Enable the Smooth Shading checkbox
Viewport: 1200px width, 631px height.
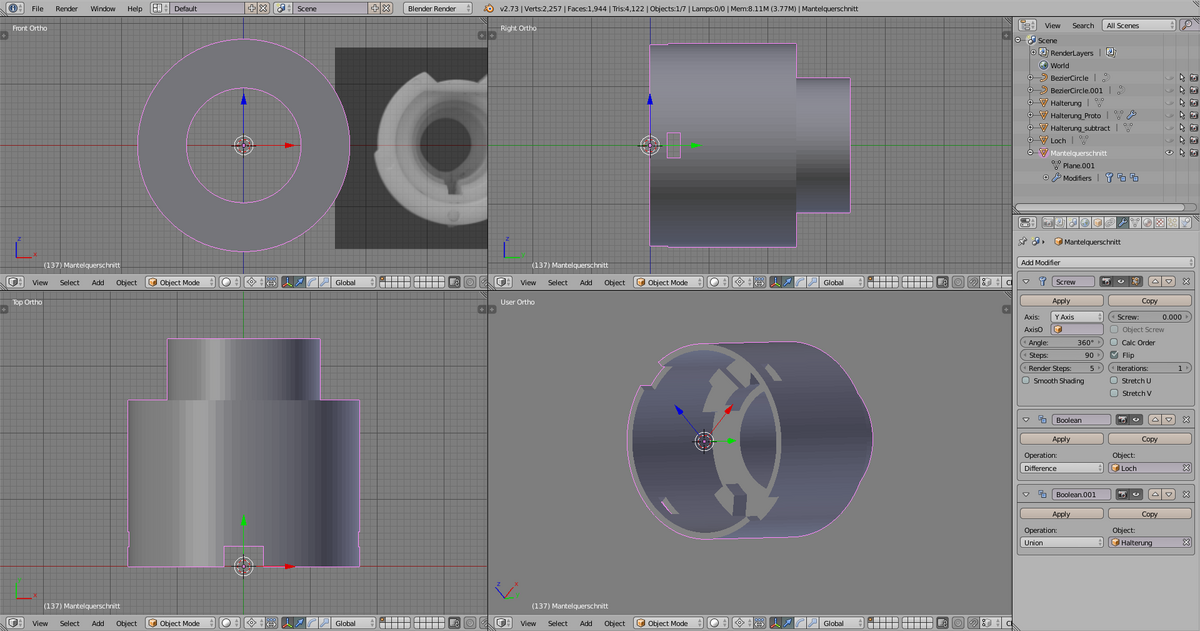[x=1026, y=381]
